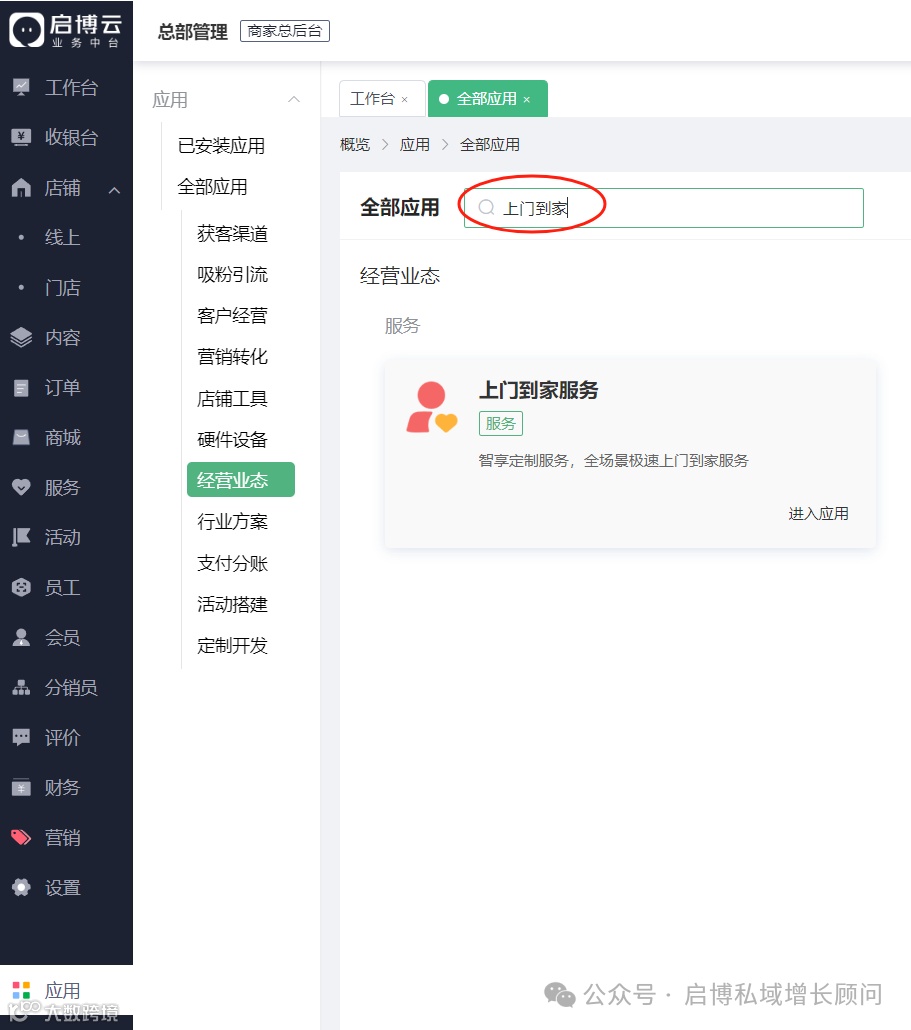Switch to the 工作台 tab

pos(374,99)
